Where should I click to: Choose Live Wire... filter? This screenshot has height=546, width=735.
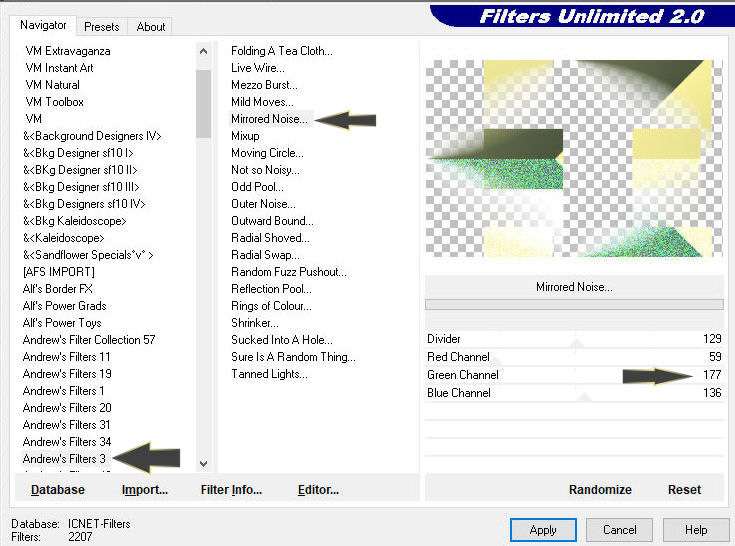pyautogui.click(x=257, y=68)
